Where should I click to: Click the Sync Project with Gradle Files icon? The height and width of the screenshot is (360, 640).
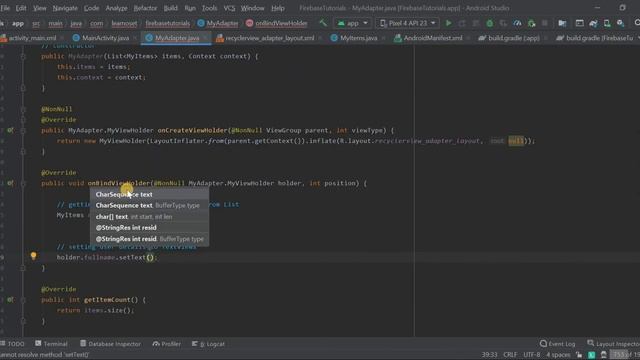[x=593, y=23]
